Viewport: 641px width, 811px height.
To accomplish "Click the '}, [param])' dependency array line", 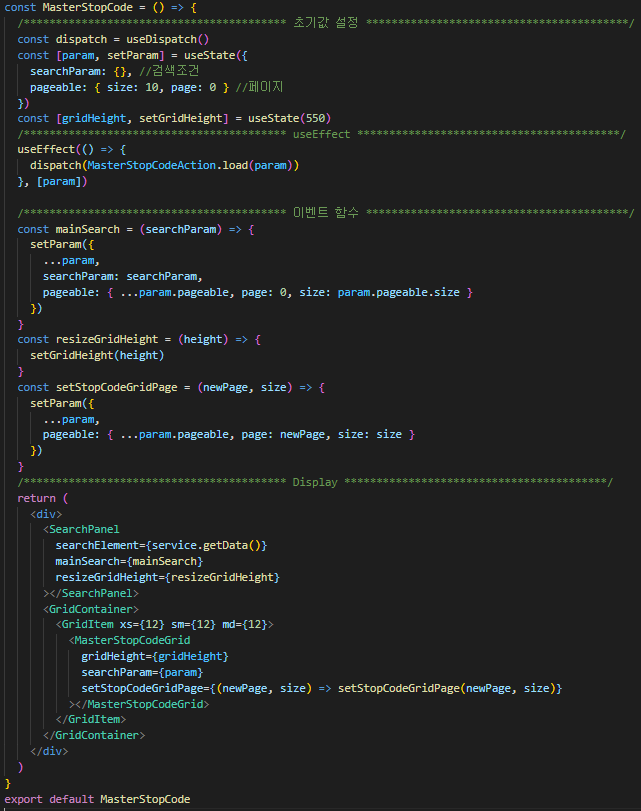I will point(52,182).
